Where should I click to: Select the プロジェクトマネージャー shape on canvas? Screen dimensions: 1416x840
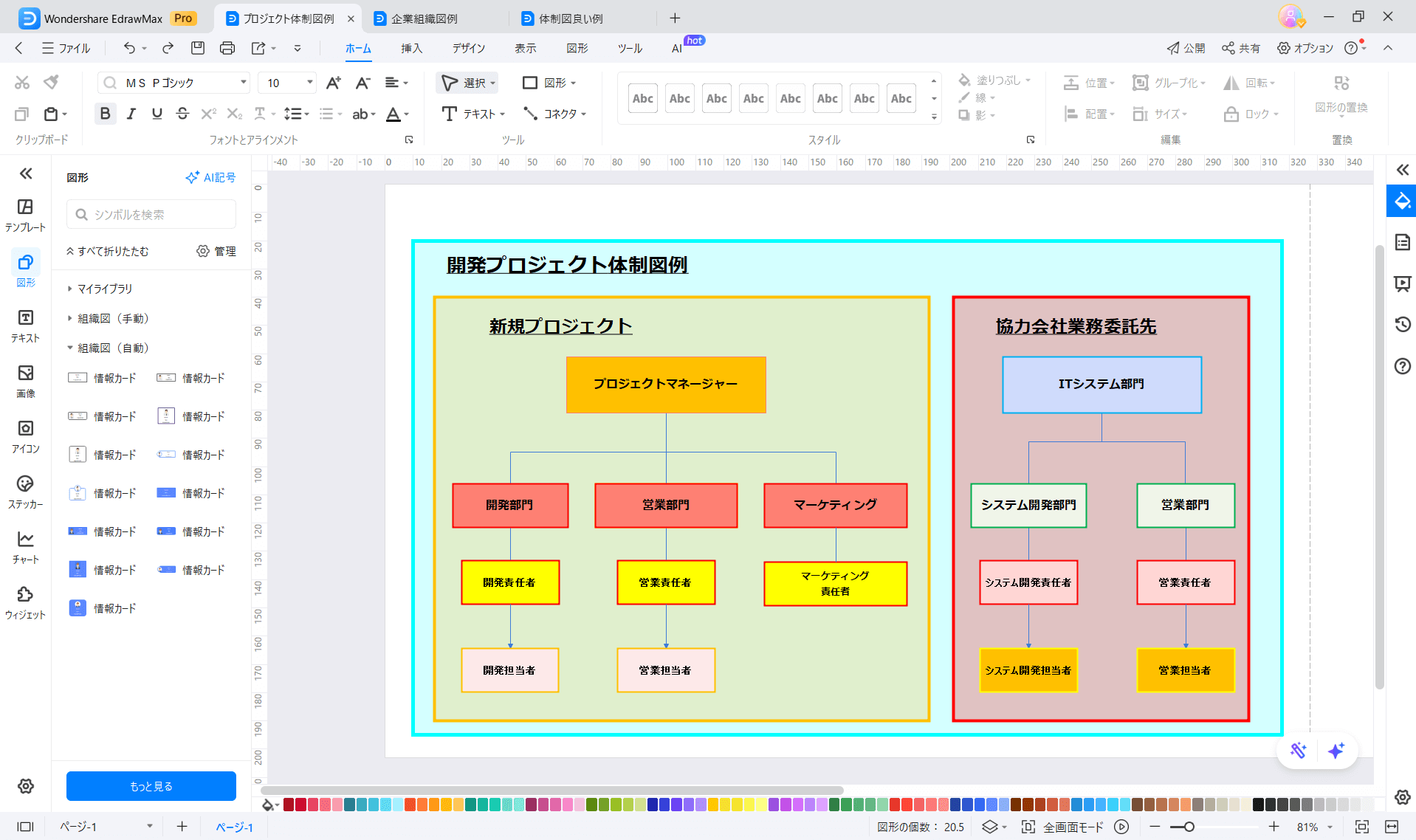[x=666, y=385]
